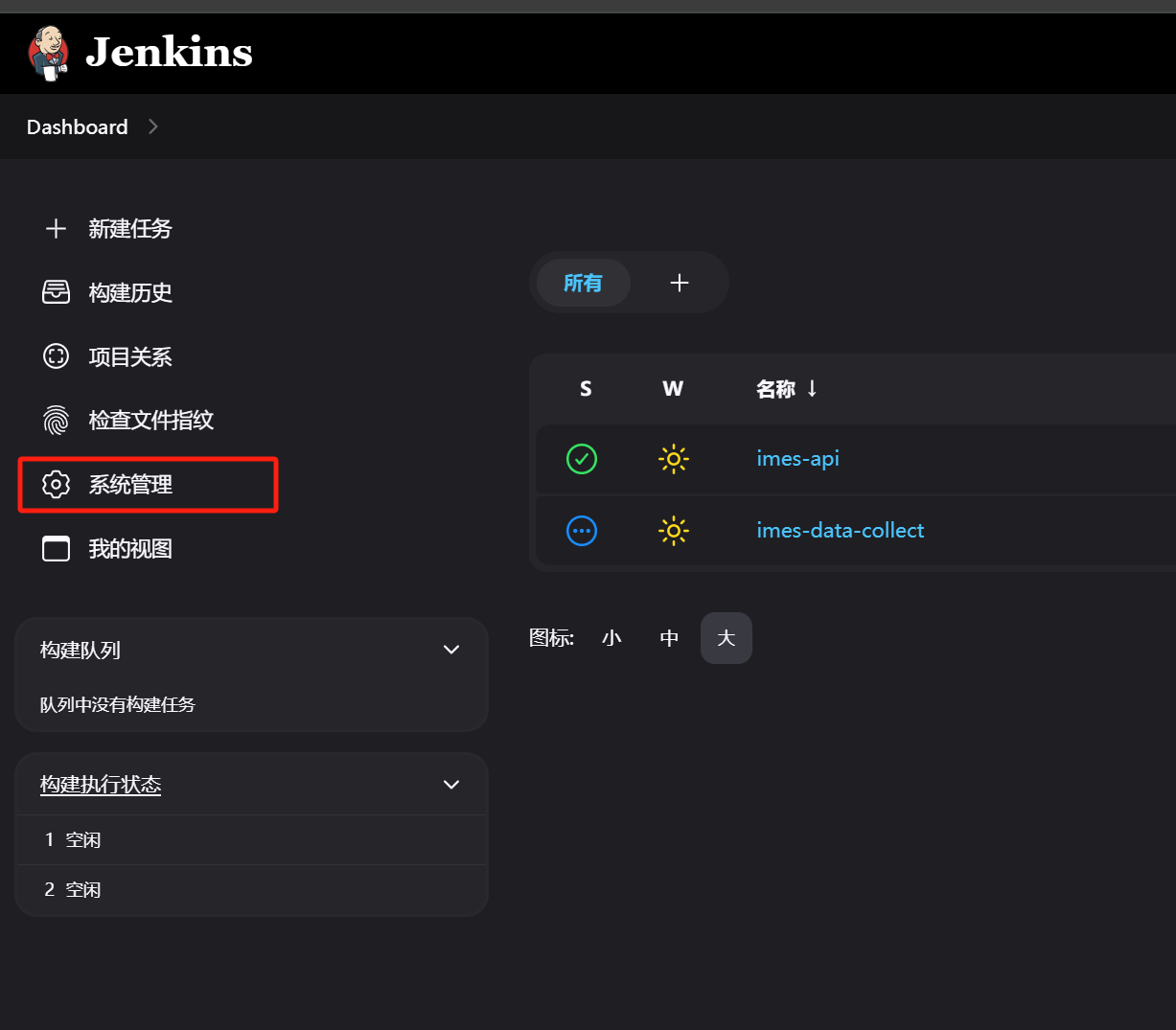Image resolution: width=1176 pixels, height=1030 pixels.
Task: Collapse the 构建执行状态 panel chevron
Action: click(451, 785)
